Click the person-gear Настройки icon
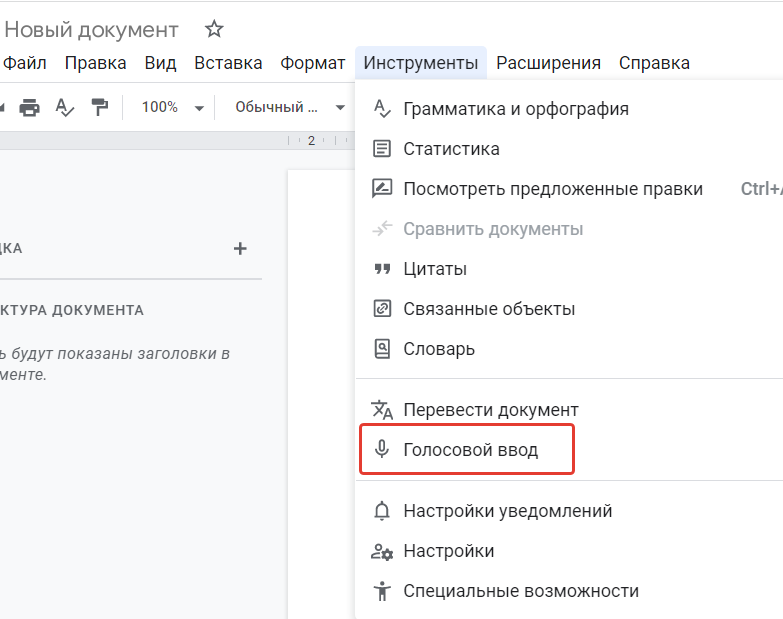The height and width of the screenshot is (619, 783). pyautogui.click(x=382, y=551)
